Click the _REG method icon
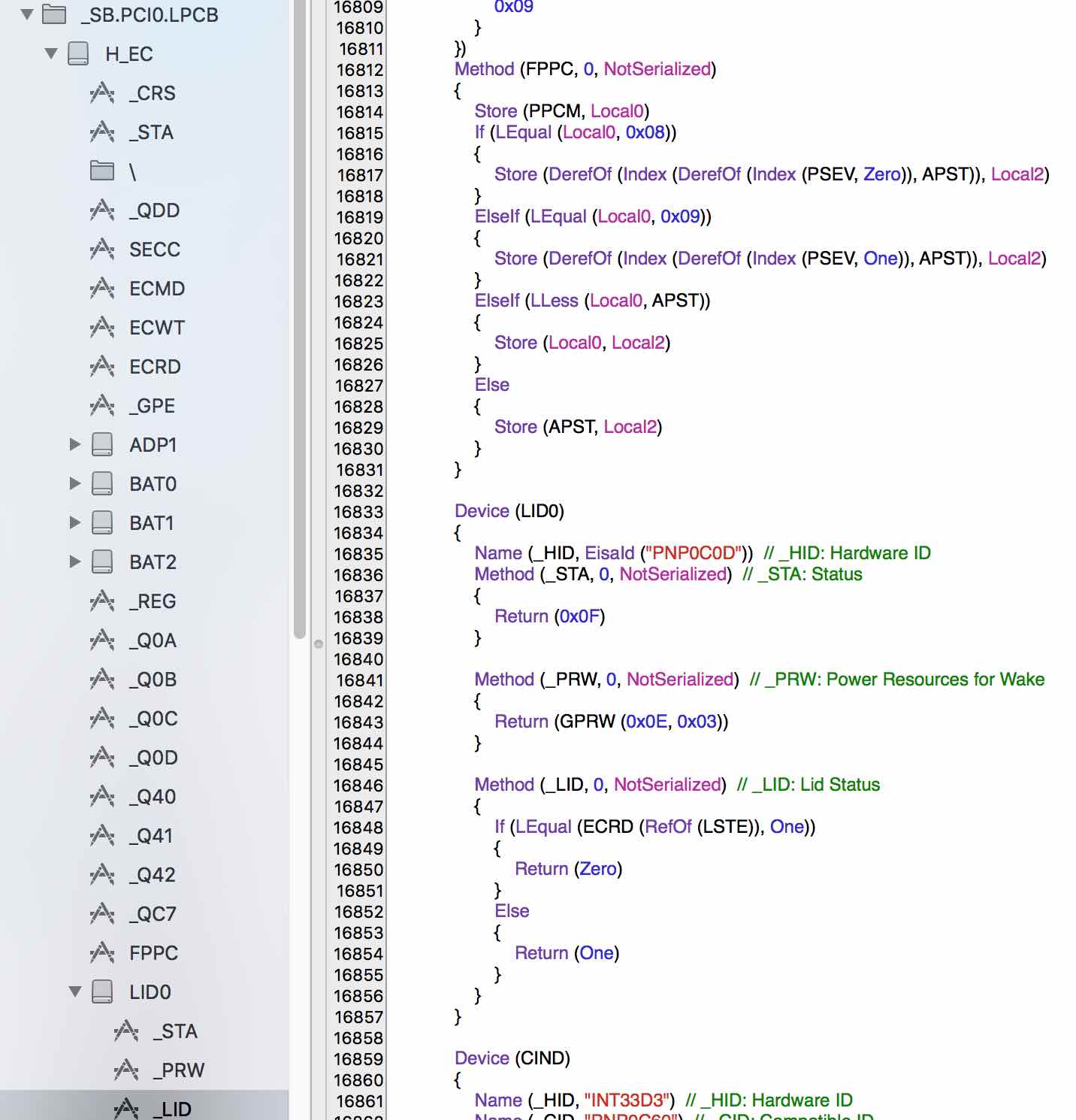This screenshot has width=1076, height=1120. click(x=102, y=601)
